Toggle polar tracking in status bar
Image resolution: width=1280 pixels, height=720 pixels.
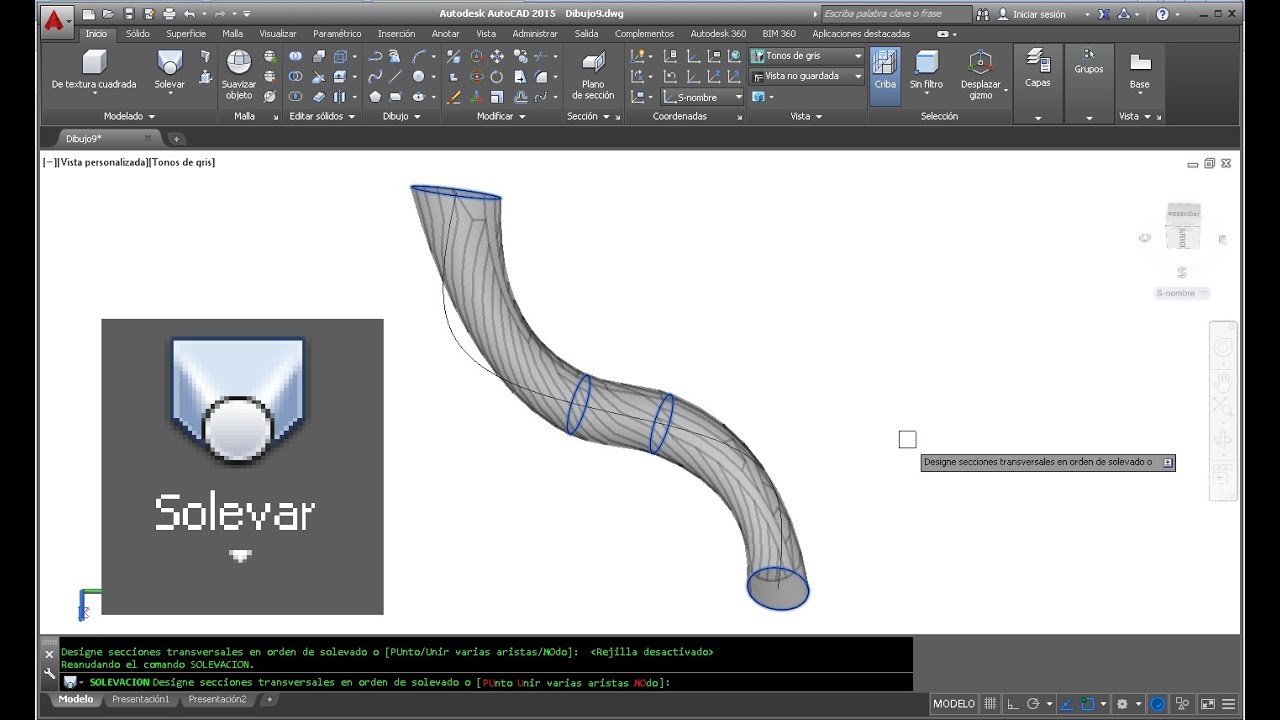[1034, 704]
